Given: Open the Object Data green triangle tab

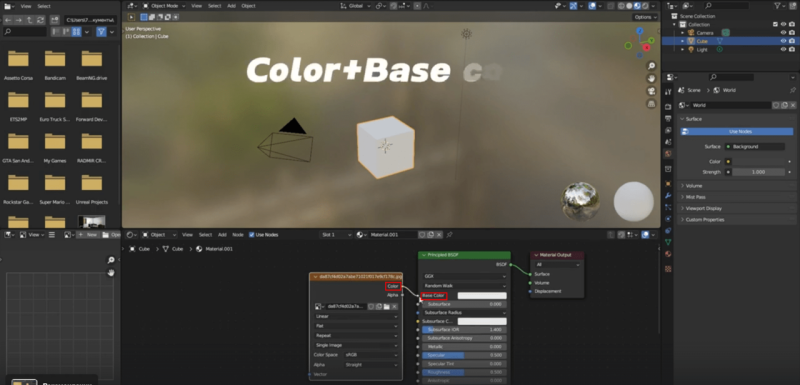Looking at the screenshot, I should [x=668, y=242].
